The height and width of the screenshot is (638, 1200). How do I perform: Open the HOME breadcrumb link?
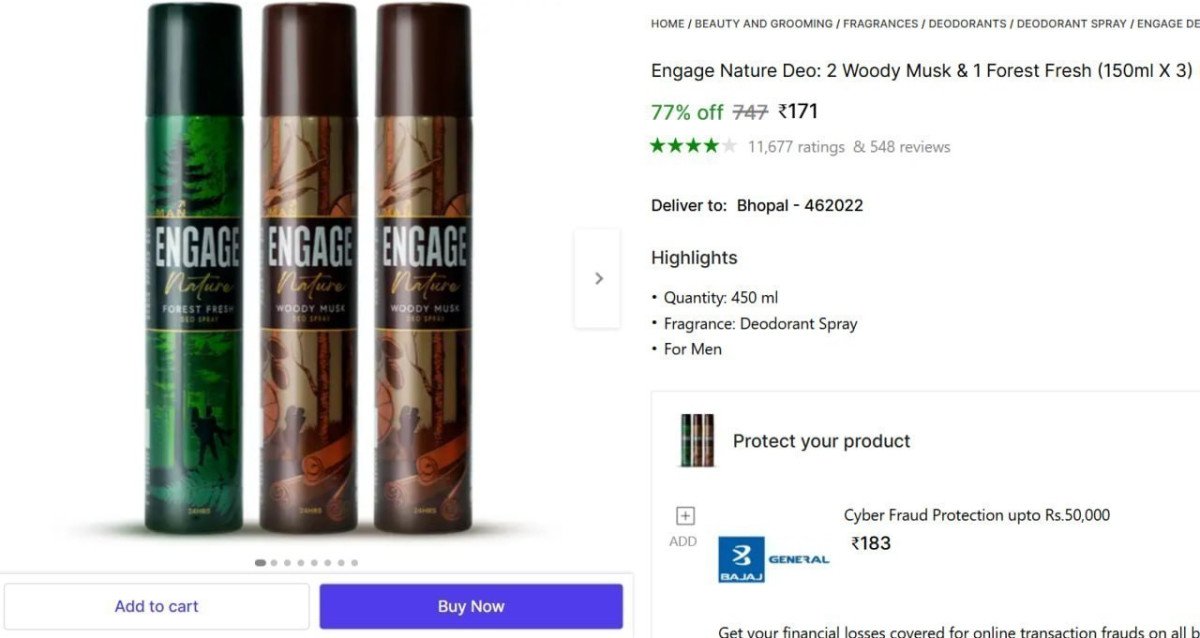[x=667, y=23]
